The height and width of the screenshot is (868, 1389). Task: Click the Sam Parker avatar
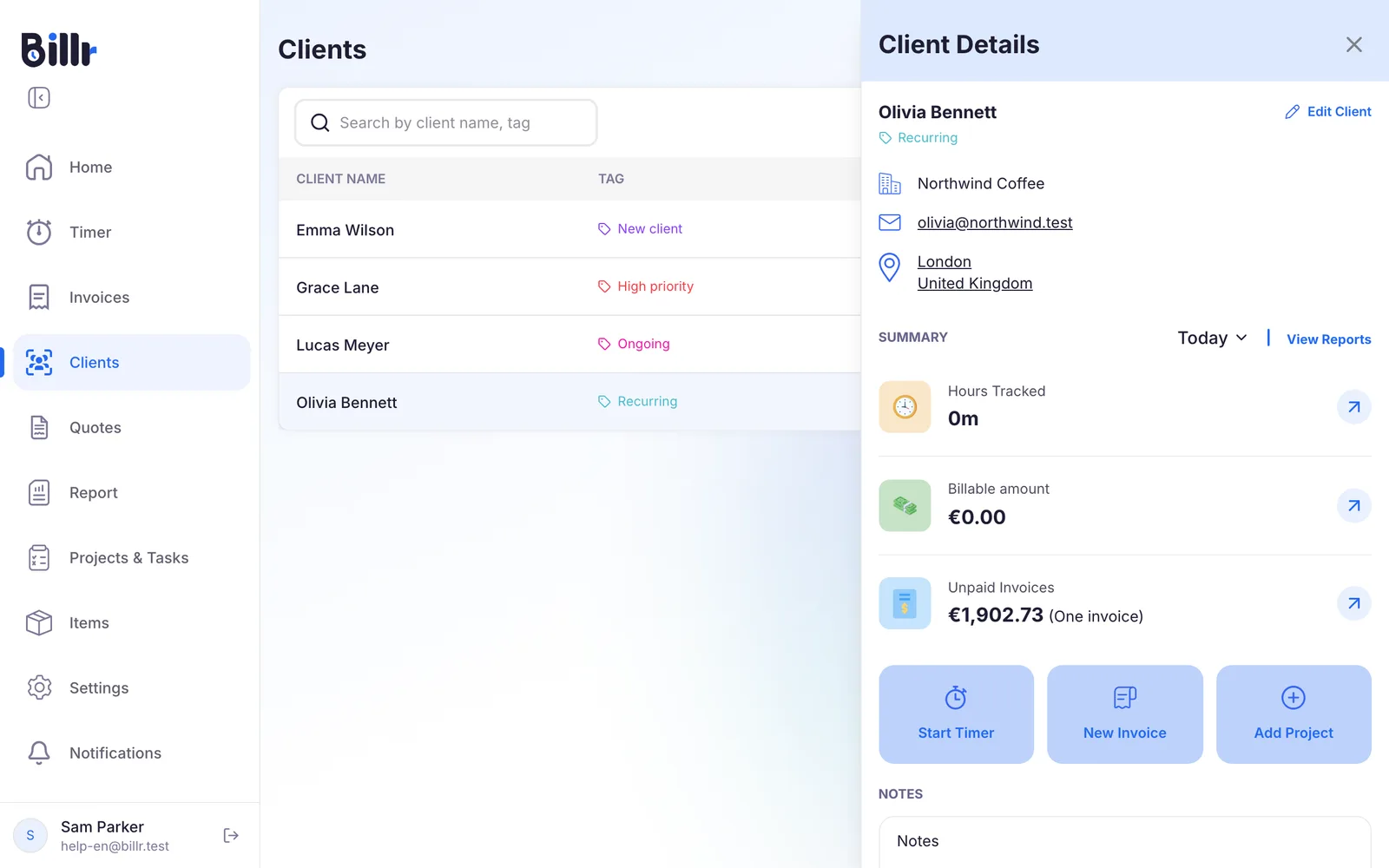tap(30, 835)
